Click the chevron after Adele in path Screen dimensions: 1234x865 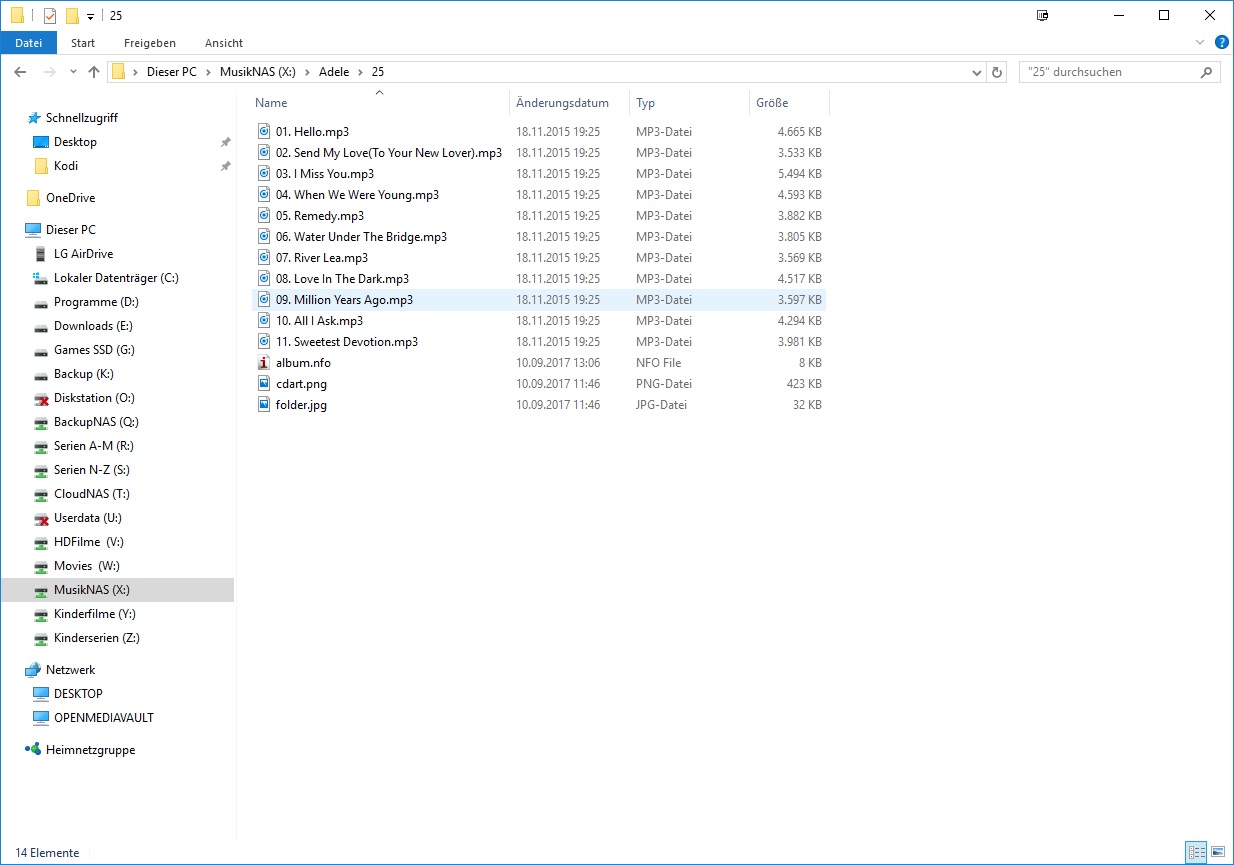click(361, 72)
